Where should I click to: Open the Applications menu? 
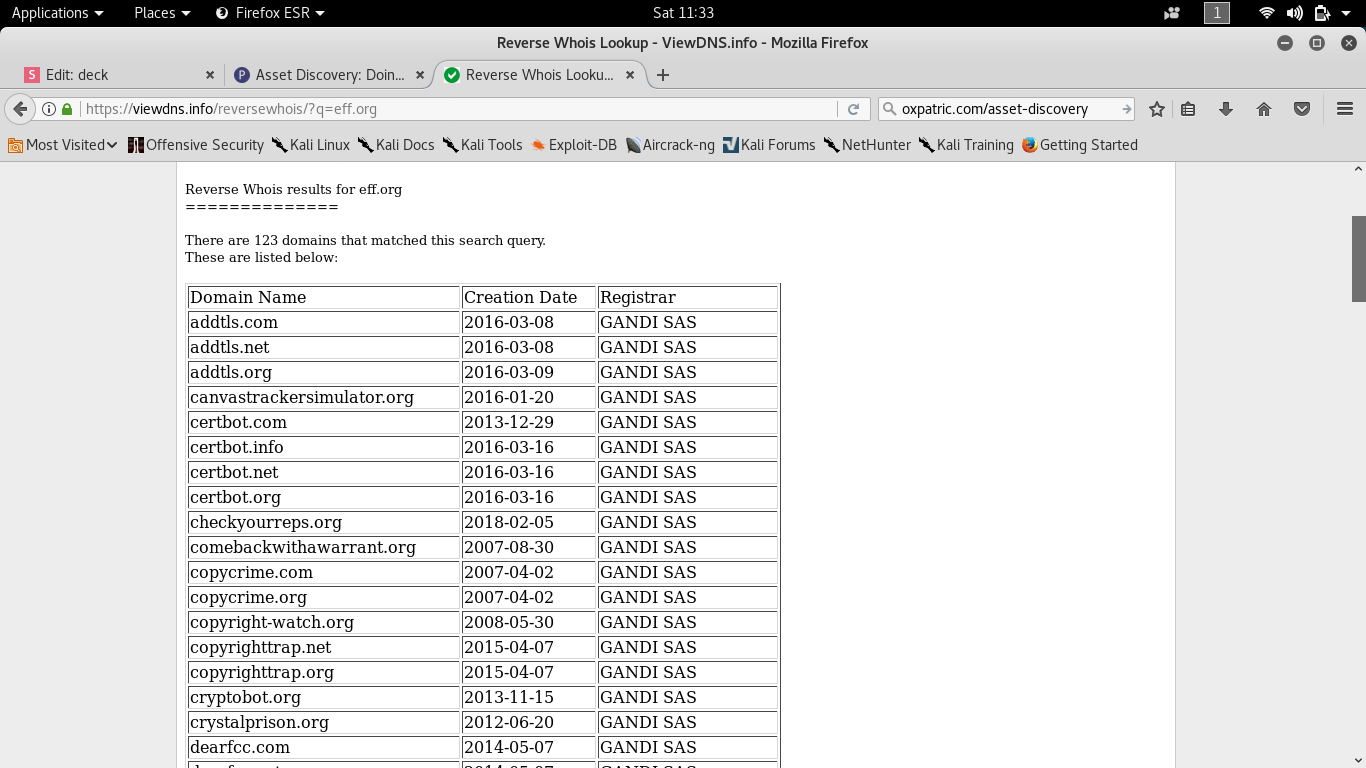click(57, 13)
